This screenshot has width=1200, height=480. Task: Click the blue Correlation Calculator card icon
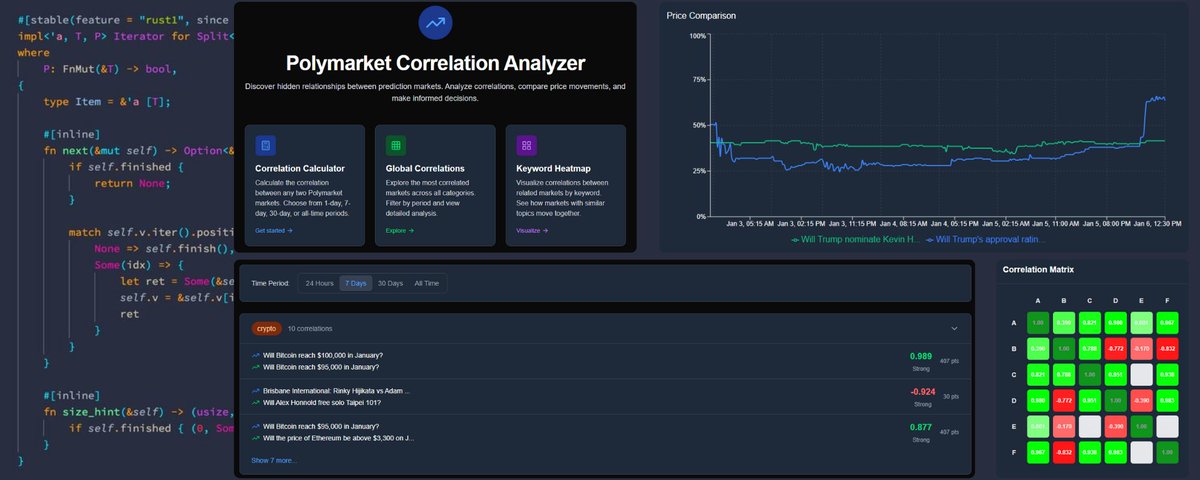tap(265, 146)
